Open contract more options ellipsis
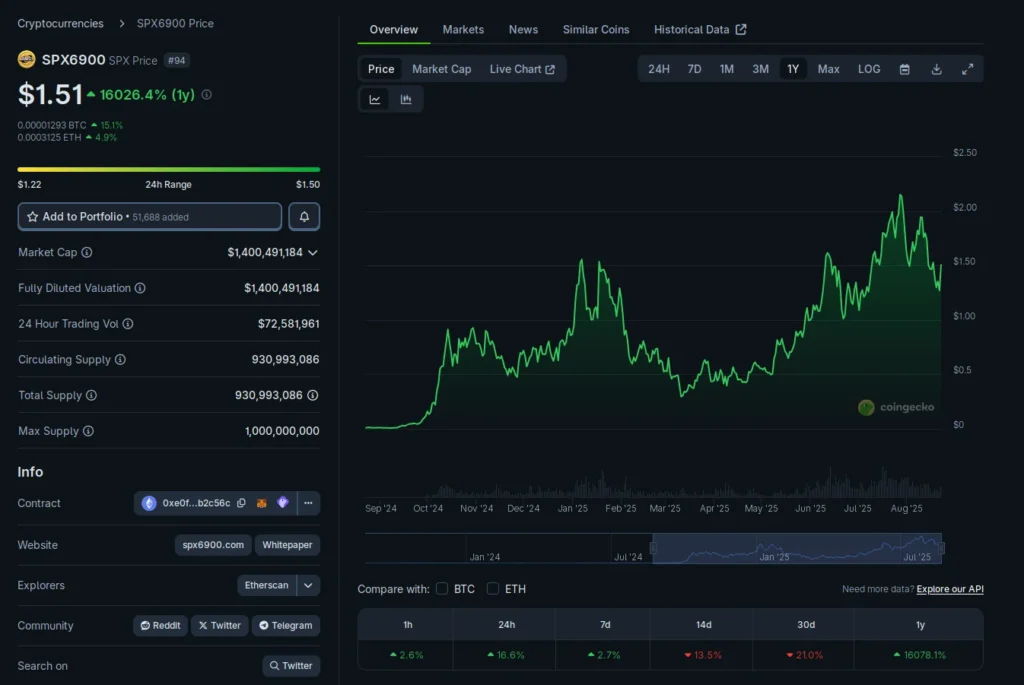This screenshot has height=685, width=1024. pos(308,503)
